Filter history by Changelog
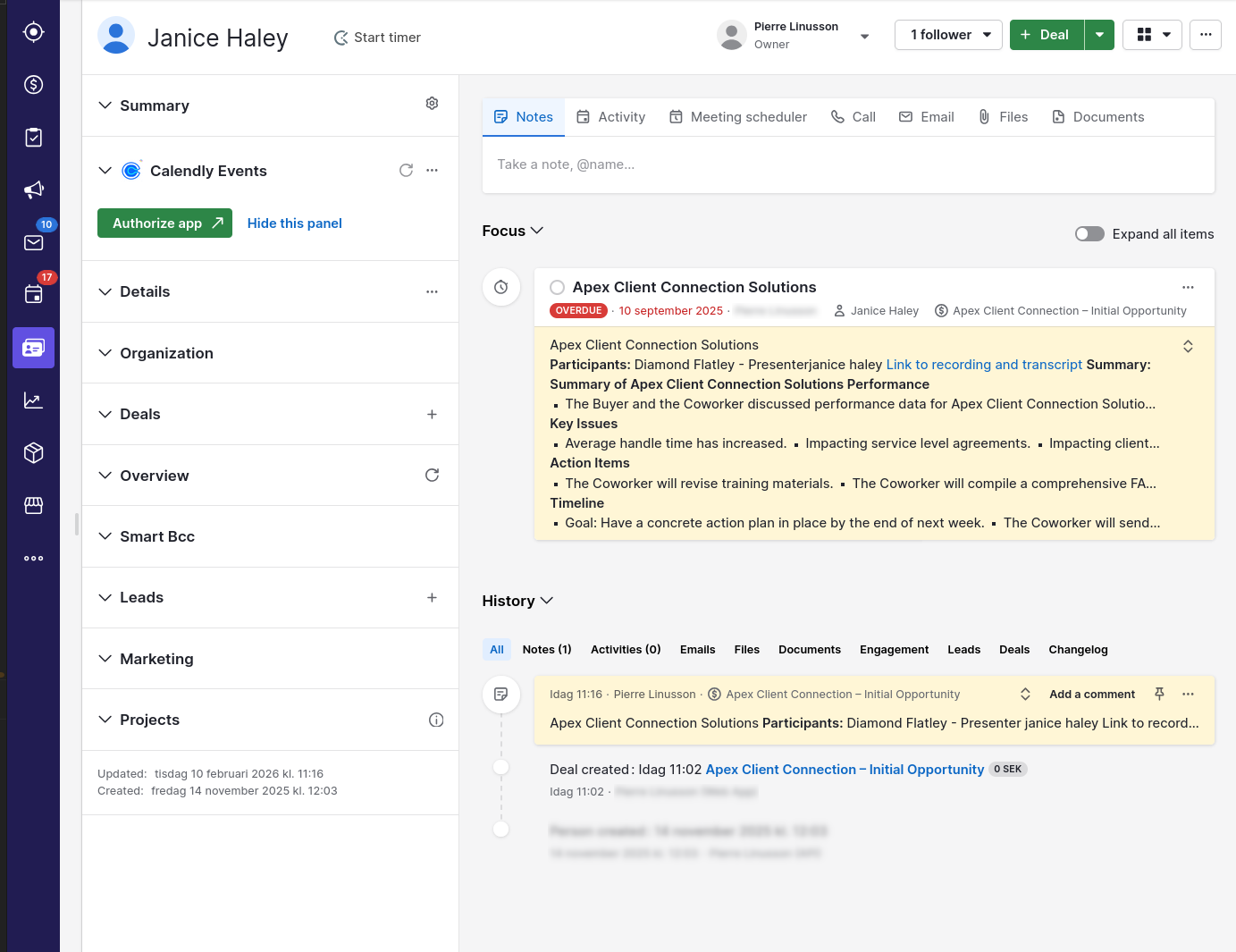Image resolution: width=1236 pixels, height=952 pixels. point(1078,650)
